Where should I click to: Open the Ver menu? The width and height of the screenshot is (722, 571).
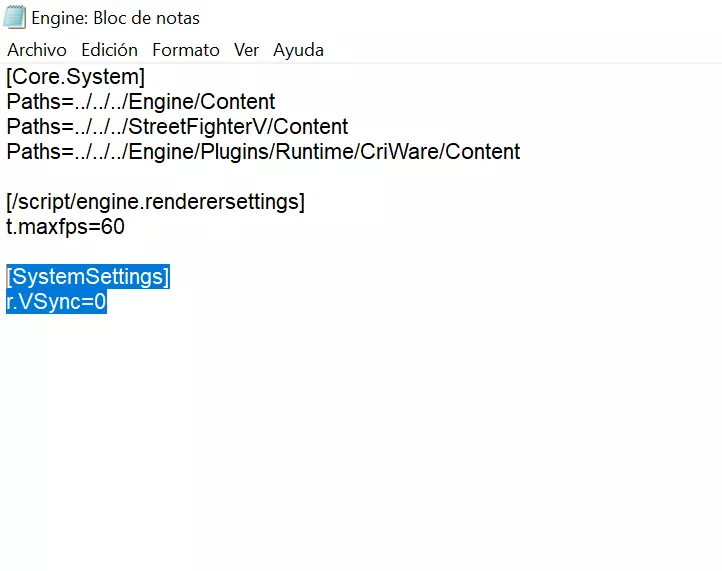246,50
